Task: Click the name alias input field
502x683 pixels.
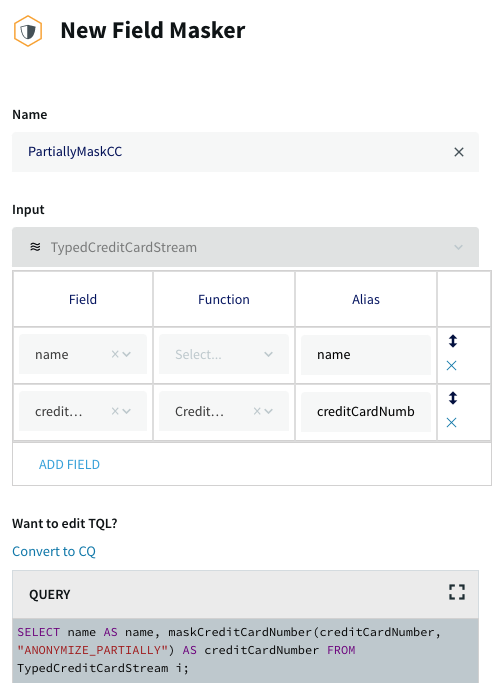Action: (366, 355)
